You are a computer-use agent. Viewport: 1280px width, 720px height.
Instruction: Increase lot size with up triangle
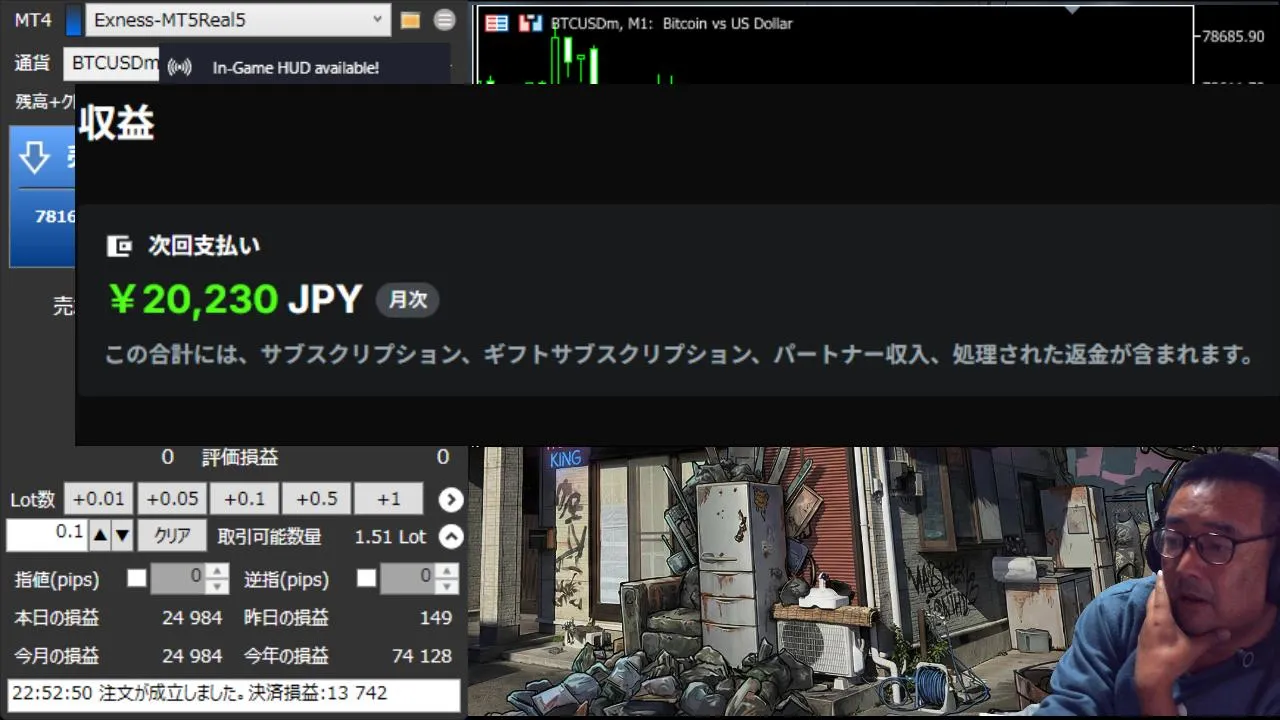pyautogui.click(x=100, y=536)
